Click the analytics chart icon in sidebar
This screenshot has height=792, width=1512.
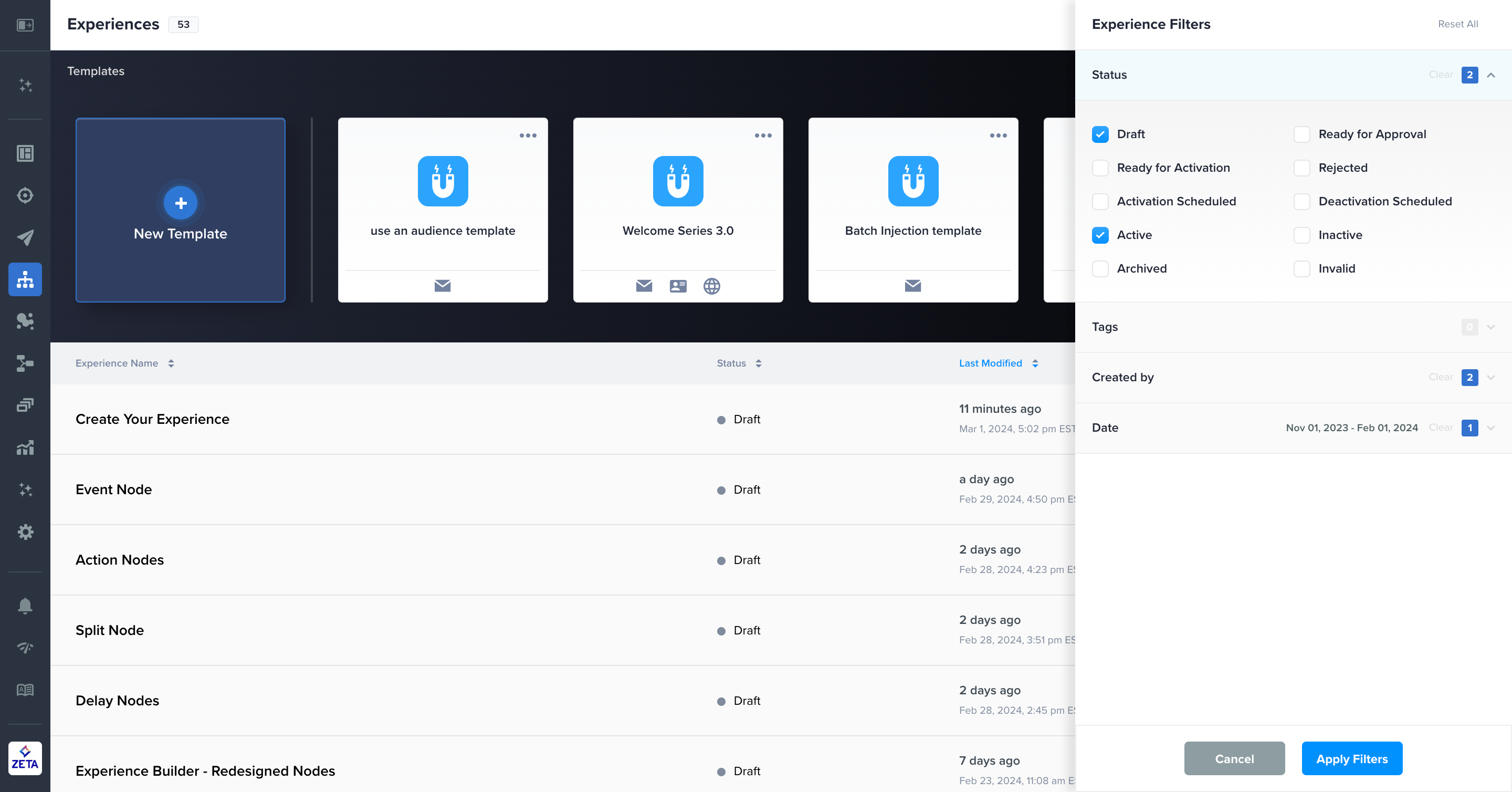click(25, 448)
